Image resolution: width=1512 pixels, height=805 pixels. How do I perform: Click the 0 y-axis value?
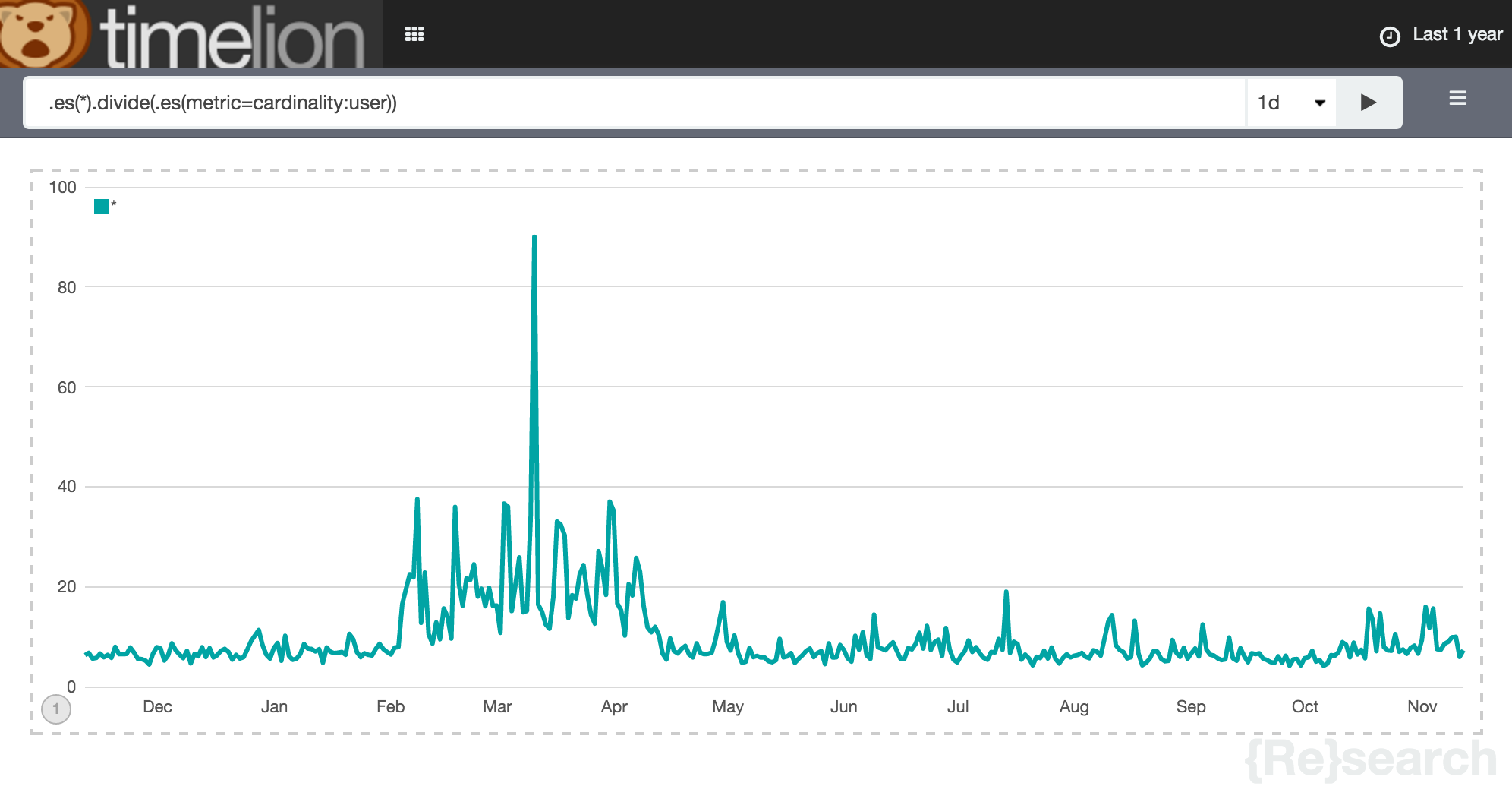point(71,687)
